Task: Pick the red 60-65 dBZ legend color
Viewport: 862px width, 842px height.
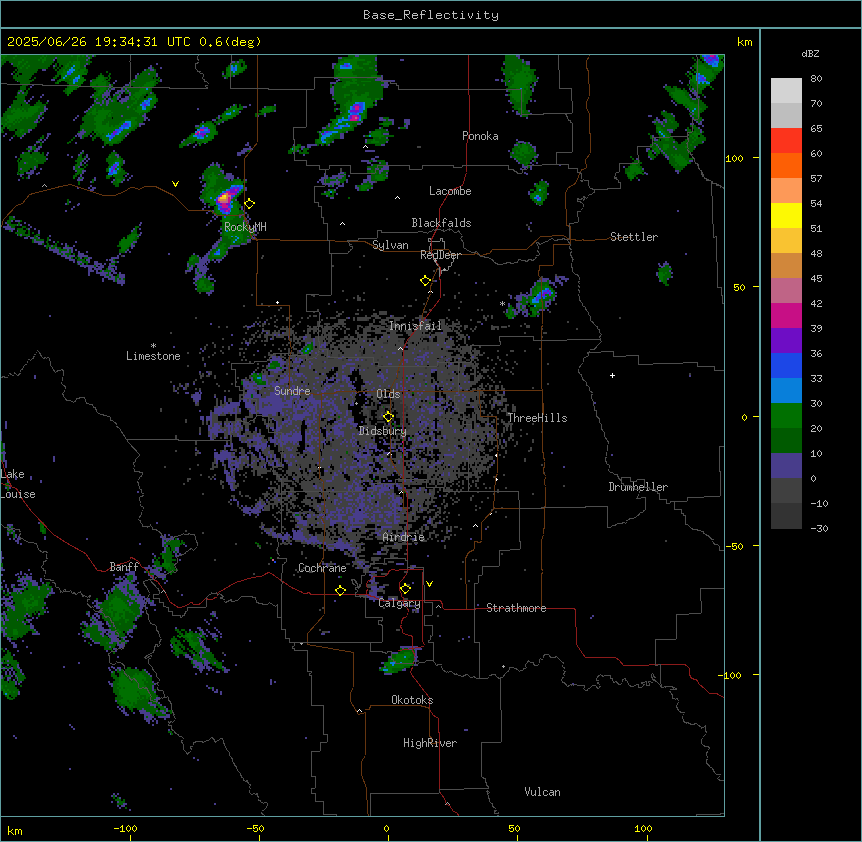Action: click(x=786, y=141)
